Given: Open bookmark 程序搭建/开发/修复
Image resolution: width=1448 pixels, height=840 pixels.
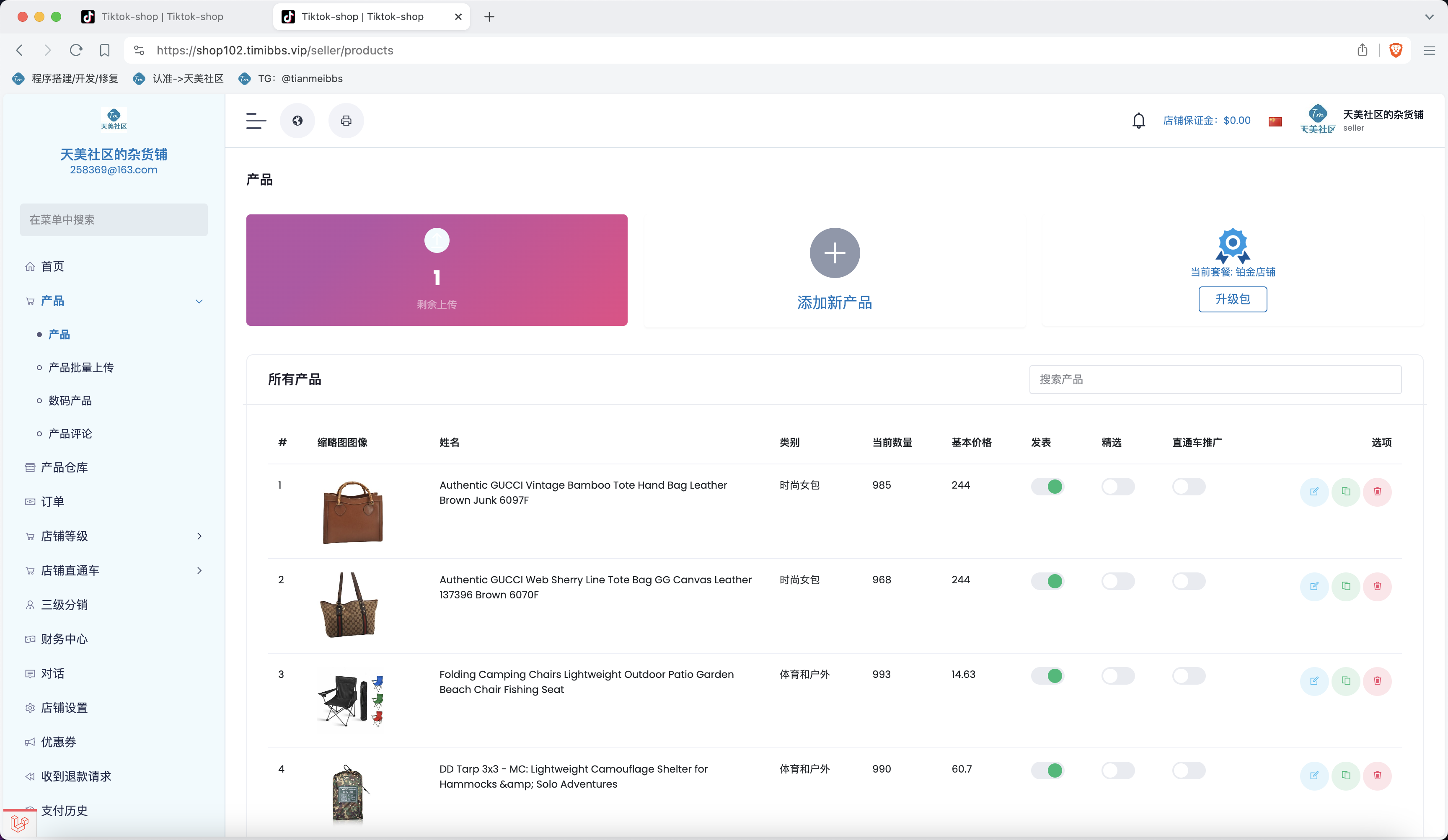Looking at the screenshot, I should (x=65, y=79).
